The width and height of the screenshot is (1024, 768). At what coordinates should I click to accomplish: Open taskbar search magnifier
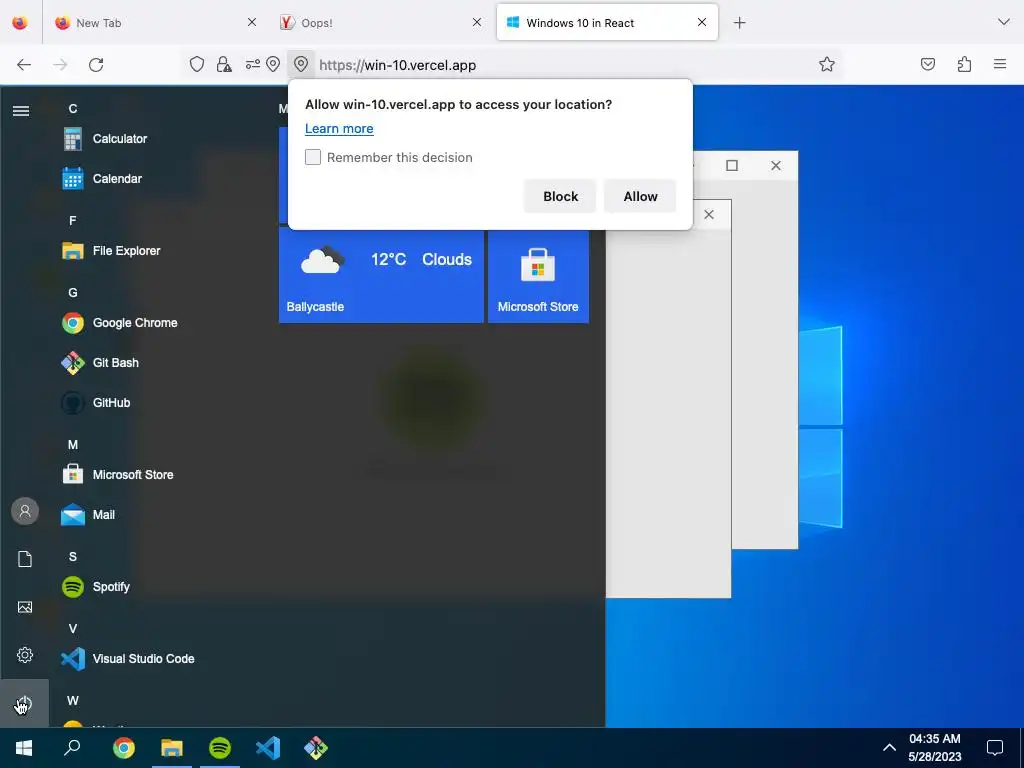click(72, 748)
